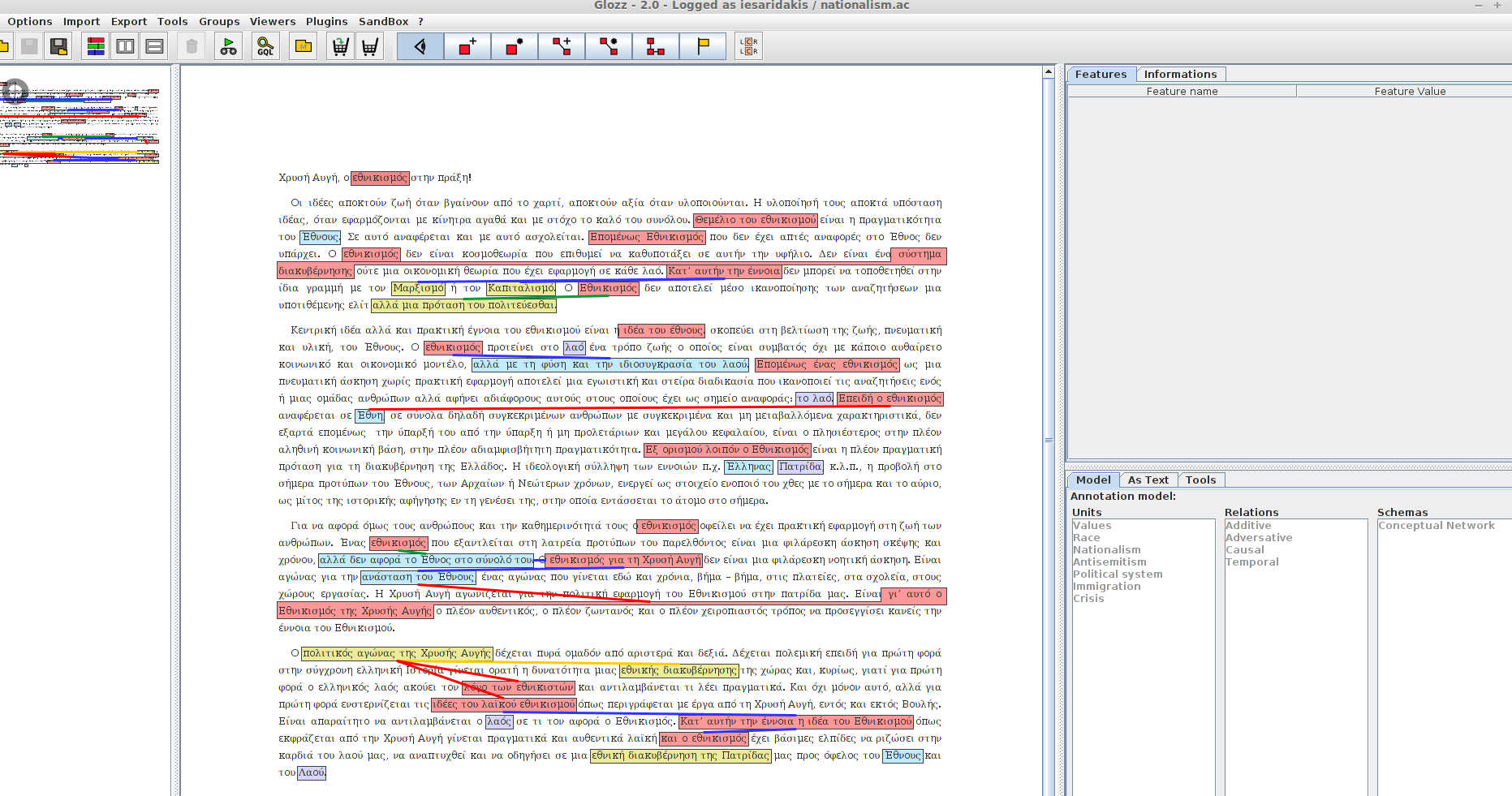Click the text scrollbar up arrow
The width and height of the screenshot is (1512, 796).
point(1049,72)
